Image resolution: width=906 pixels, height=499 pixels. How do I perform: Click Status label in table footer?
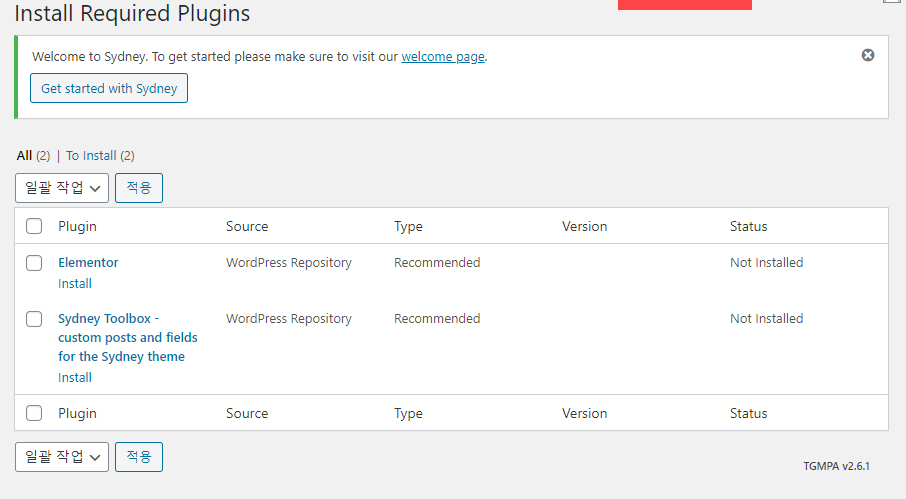click(749, 414)
